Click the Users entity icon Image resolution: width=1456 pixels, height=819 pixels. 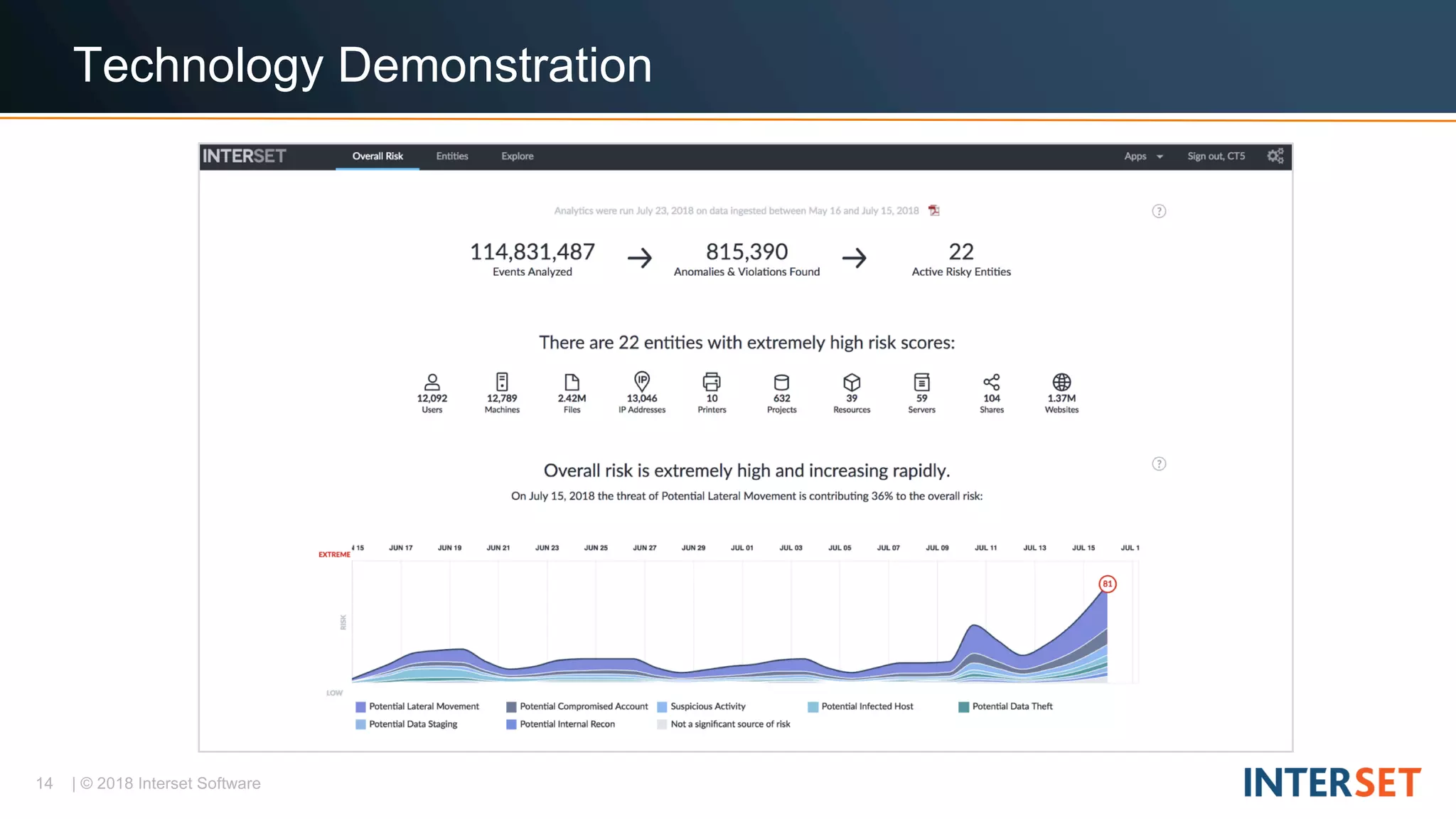click(x=432, y=382)
